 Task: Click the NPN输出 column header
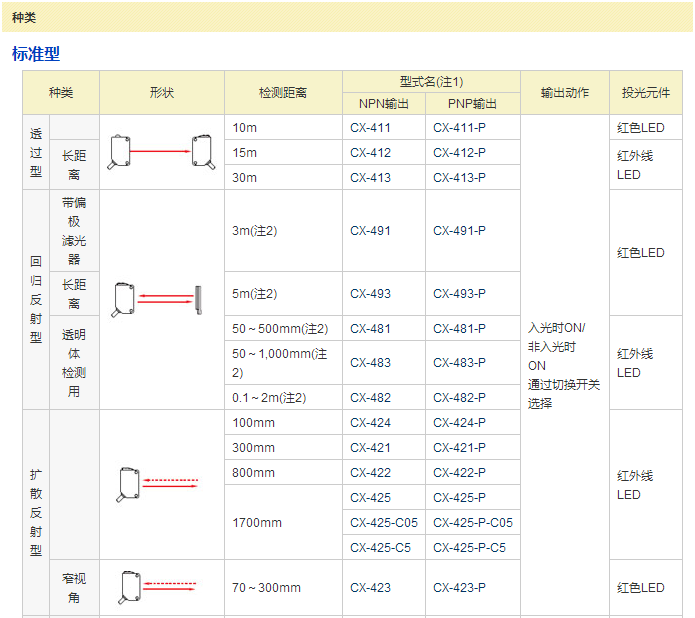(384, 103)
